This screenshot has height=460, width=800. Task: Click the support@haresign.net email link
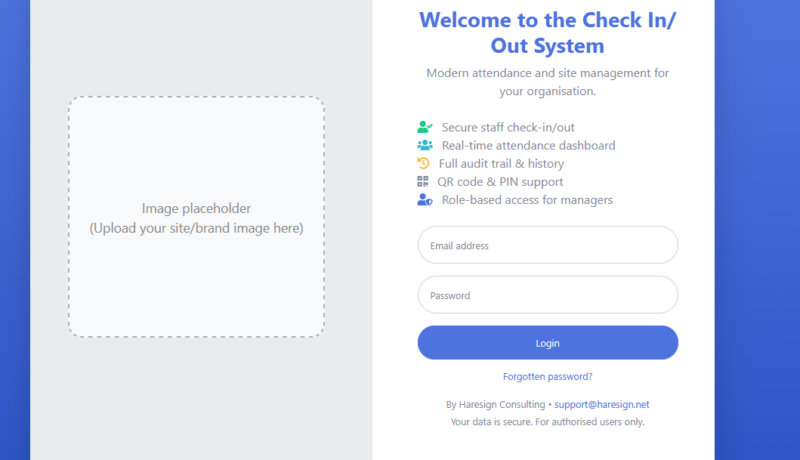pos(602,405)
